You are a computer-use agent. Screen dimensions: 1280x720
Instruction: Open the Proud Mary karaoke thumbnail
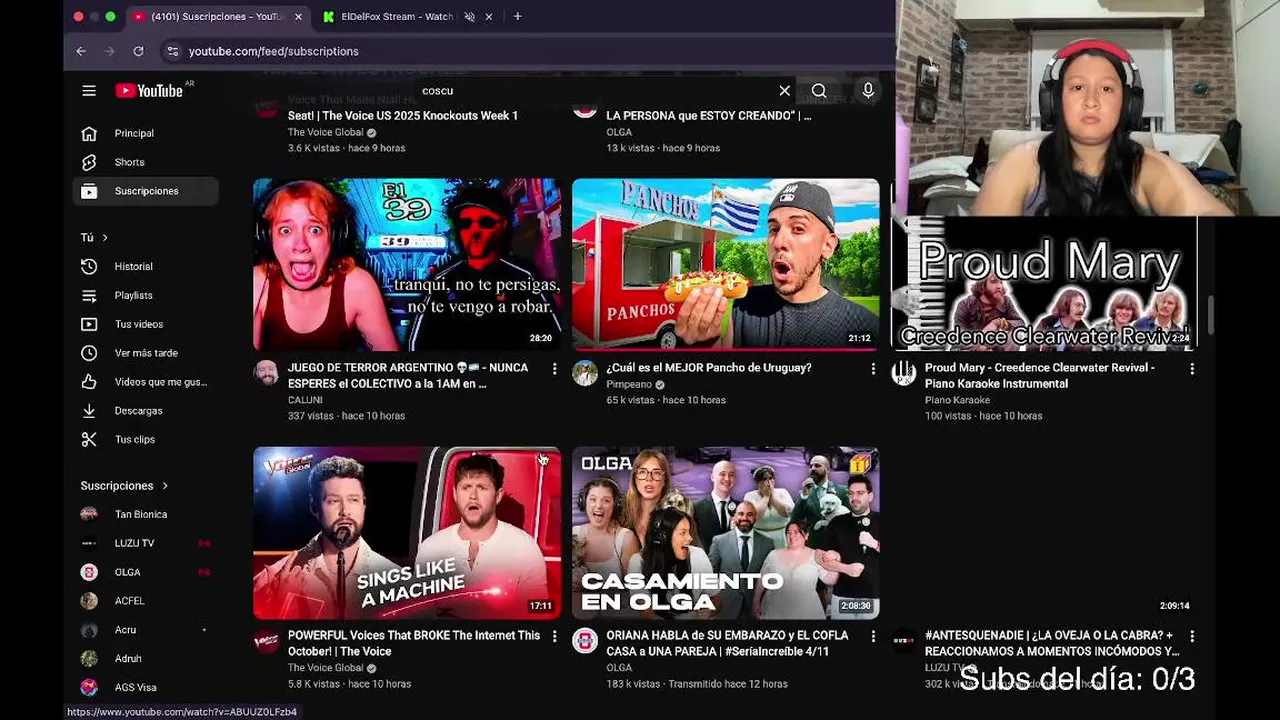(x=1044, y=283)
